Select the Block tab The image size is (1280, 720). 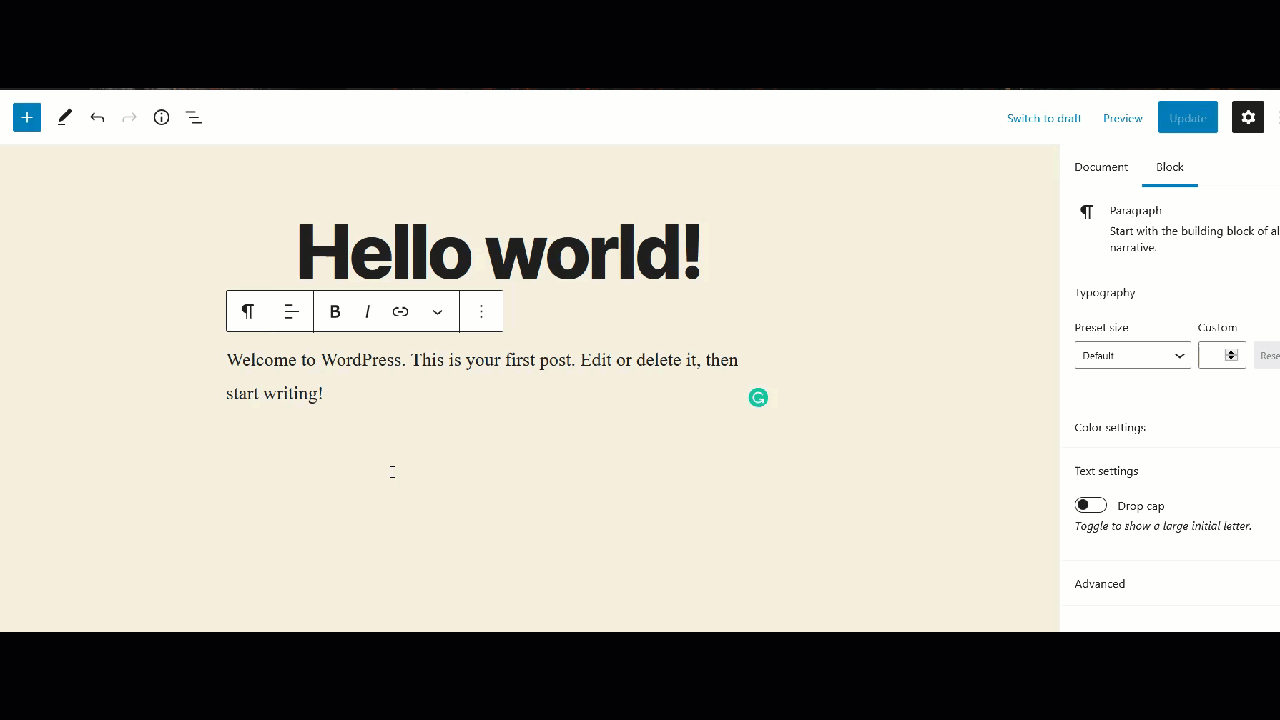point(1169,167)
